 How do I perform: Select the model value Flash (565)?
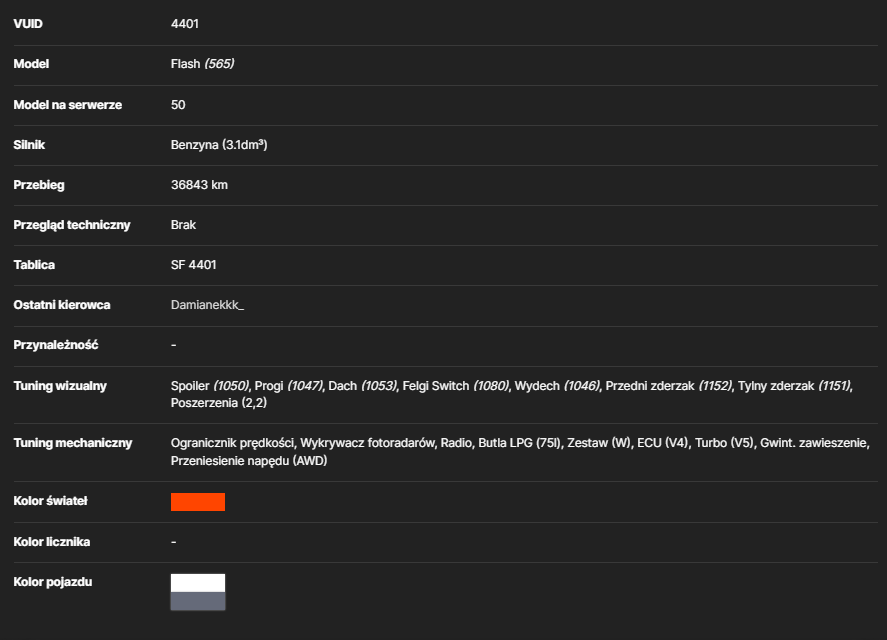(x=203, y=64)
